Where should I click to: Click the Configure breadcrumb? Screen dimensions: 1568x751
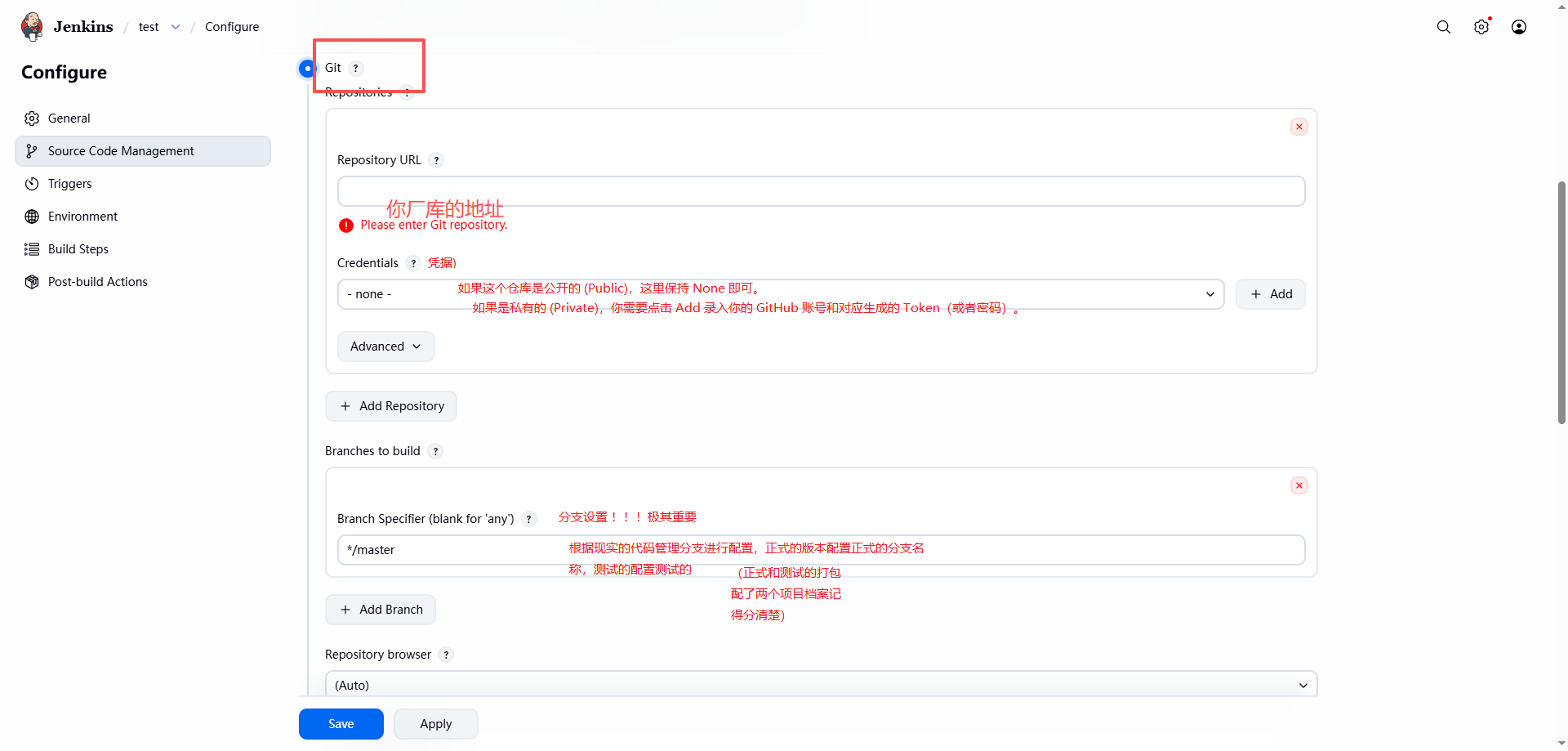232,27
